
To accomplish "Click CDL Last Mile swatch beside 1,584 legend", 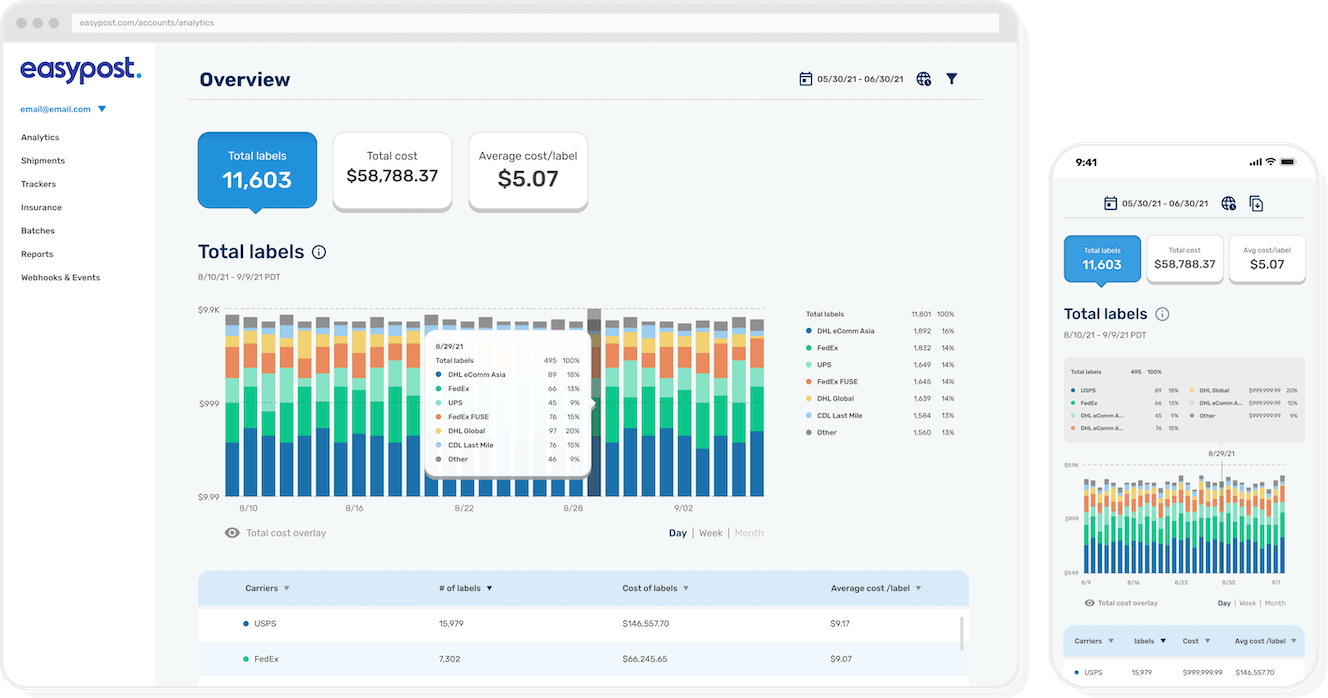I will click(x=808, y=416).
